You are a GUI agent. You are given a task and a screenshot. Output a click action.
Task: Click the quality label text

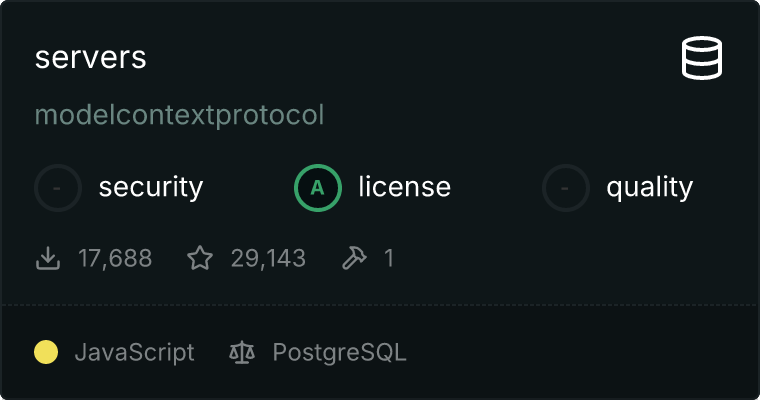click(x=649, y=187)
